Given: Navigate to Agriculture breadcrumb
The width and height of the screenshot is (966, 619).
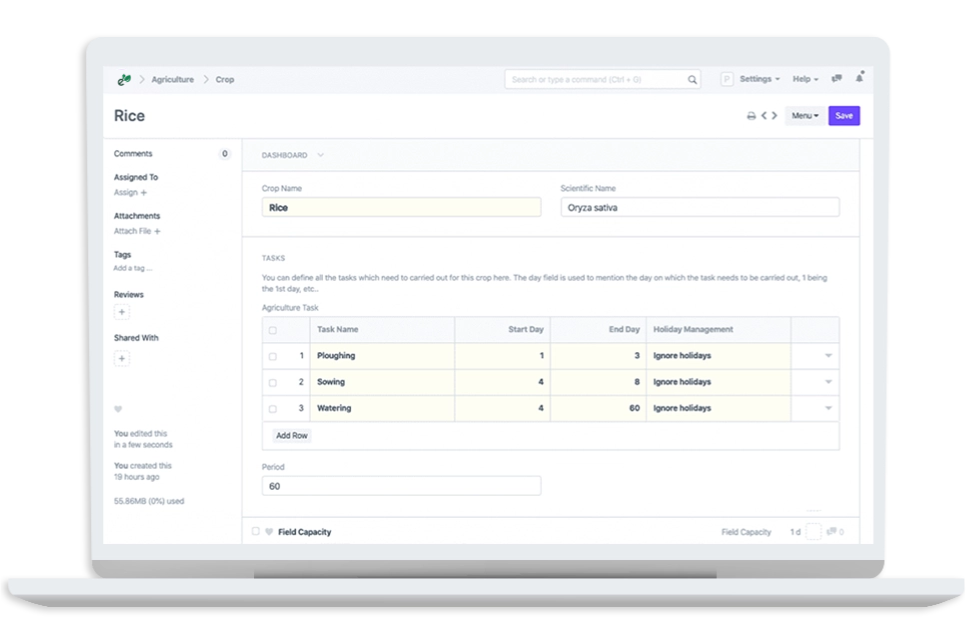Looking at the screenshot, I should click(x=172, y=79).
